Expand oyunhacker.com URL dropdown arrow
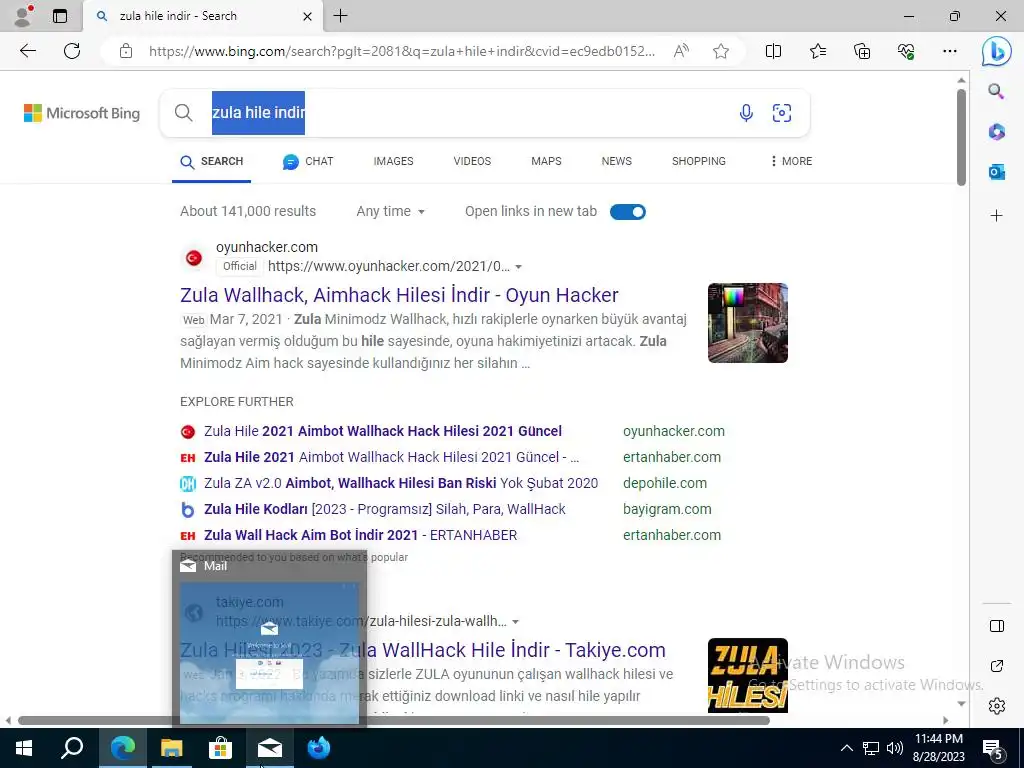Screen dimensions: 1024x768 tap(519, 266)
